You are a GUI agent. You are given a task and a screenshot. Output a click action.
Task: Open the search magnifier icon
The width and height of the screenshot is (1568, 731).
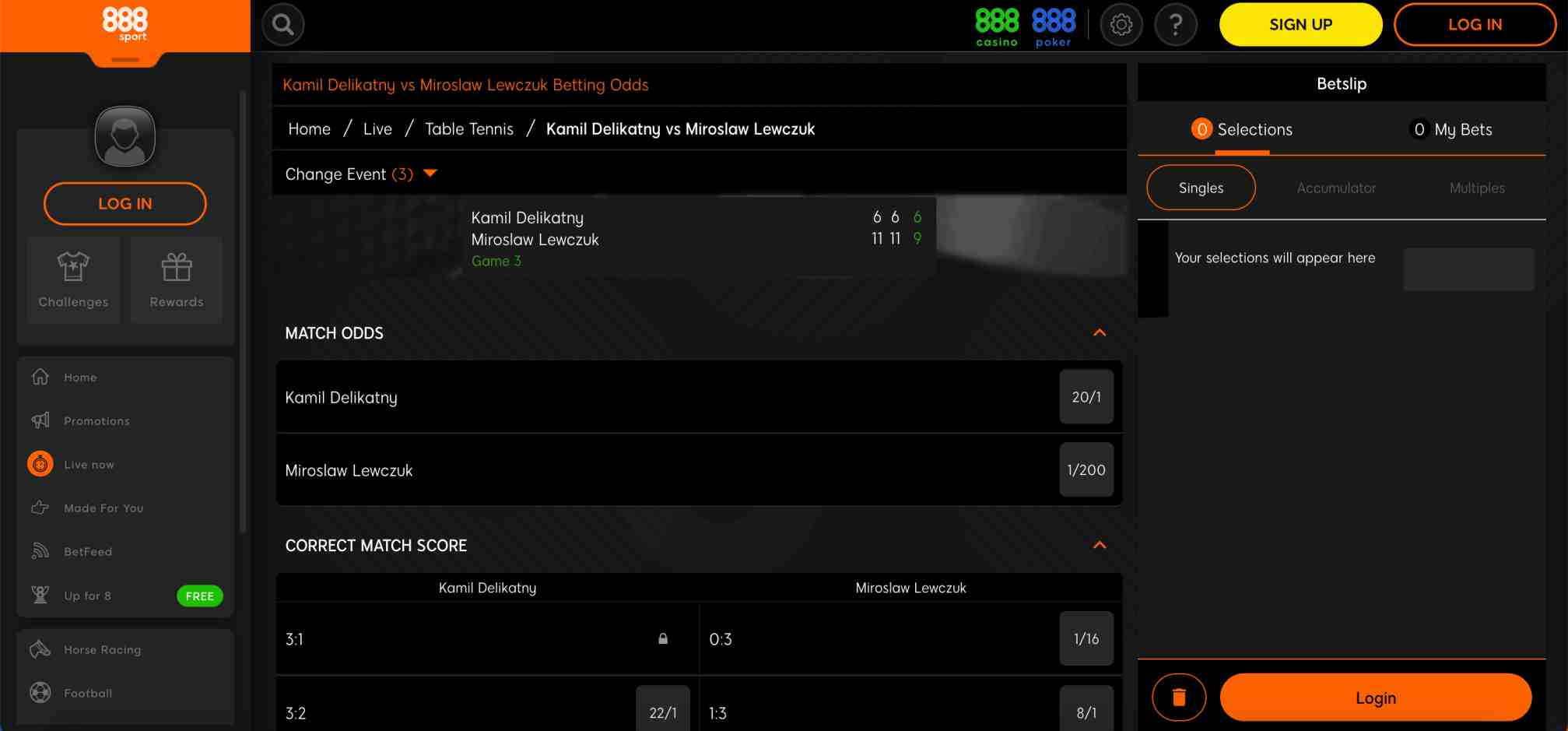tap(282, 24)
